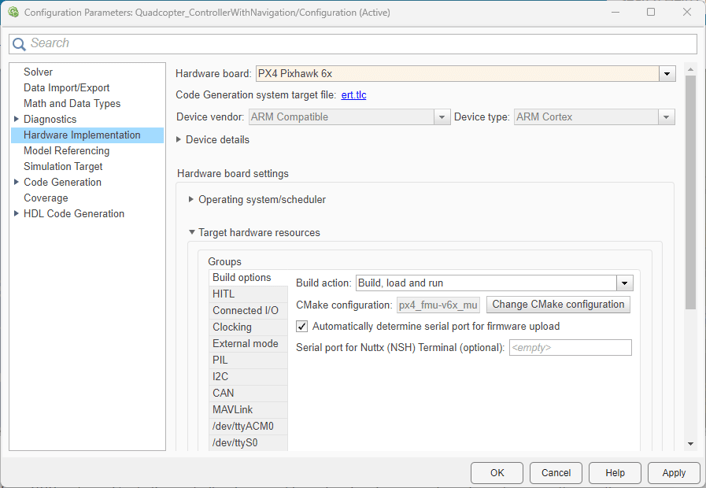Screen dimensions: 706x488
Task: Click the scrollbar up arrow
Action: [690, 69]
